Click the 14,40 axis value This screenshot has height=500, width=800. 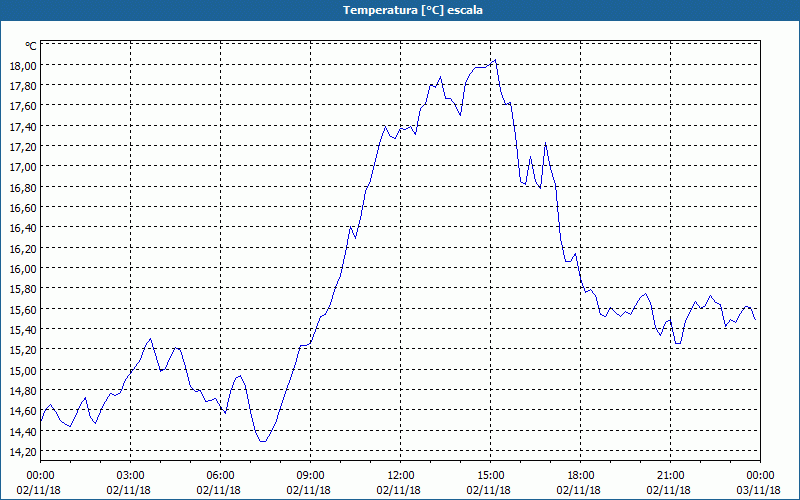pyautogui.click(x=23, y=432)
